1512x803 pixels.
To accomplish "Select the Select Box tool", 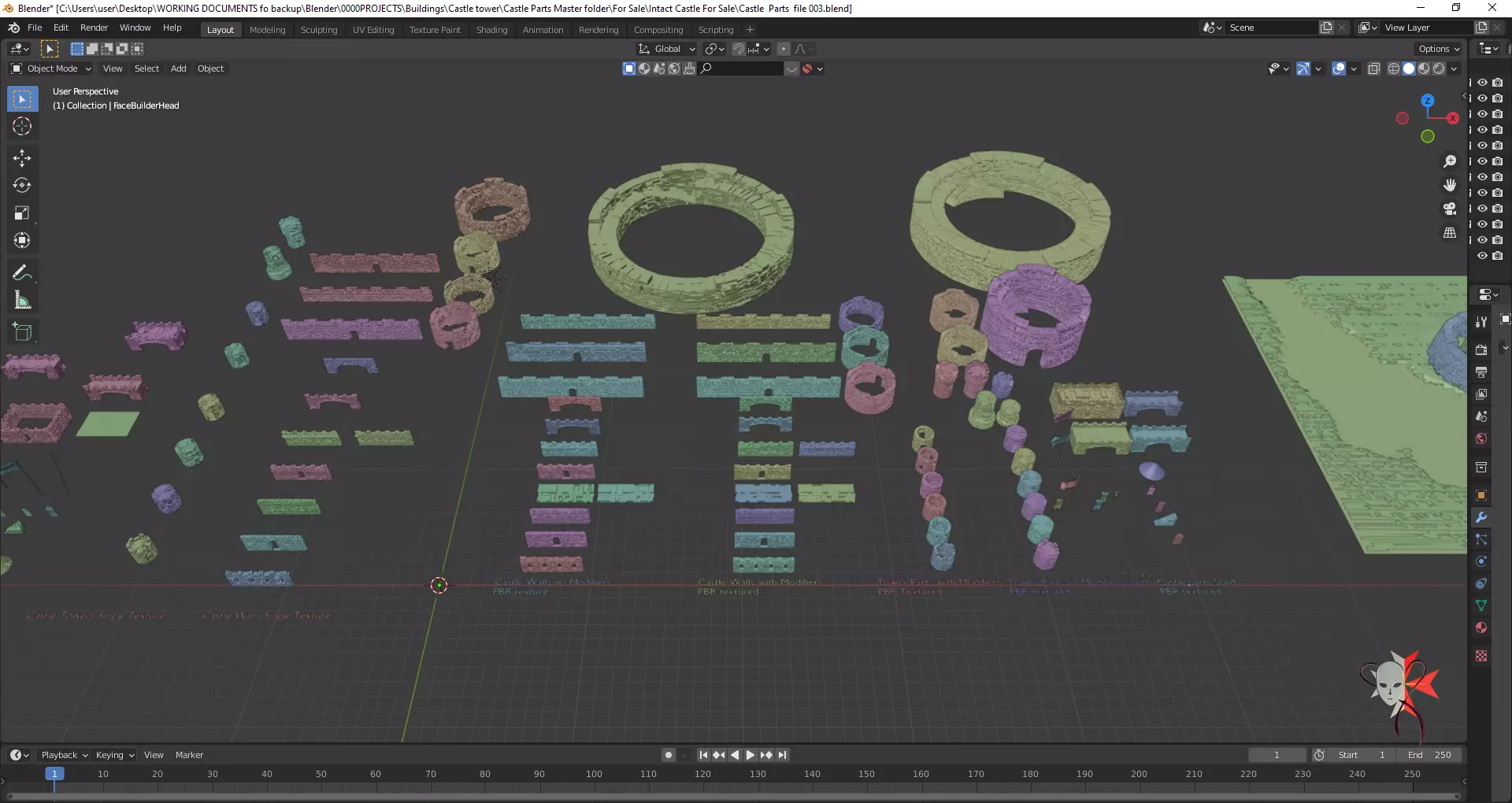I will [x=22, y=99].
